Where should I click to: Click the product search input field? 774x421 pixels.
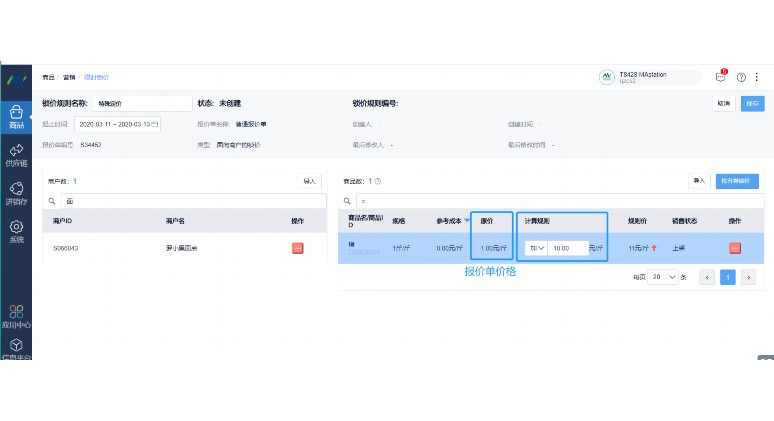(x=560, y=201)
